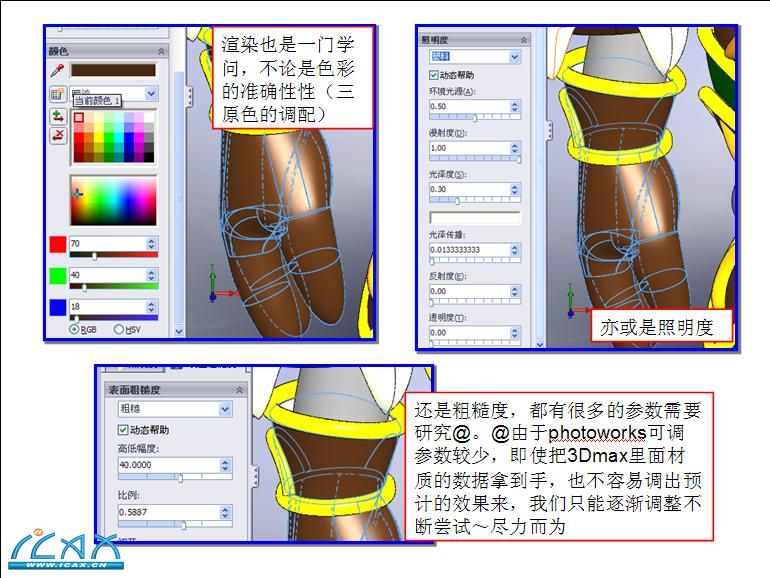Click the 光泽度 0.30 spinner arrows

tap(515, 189)
